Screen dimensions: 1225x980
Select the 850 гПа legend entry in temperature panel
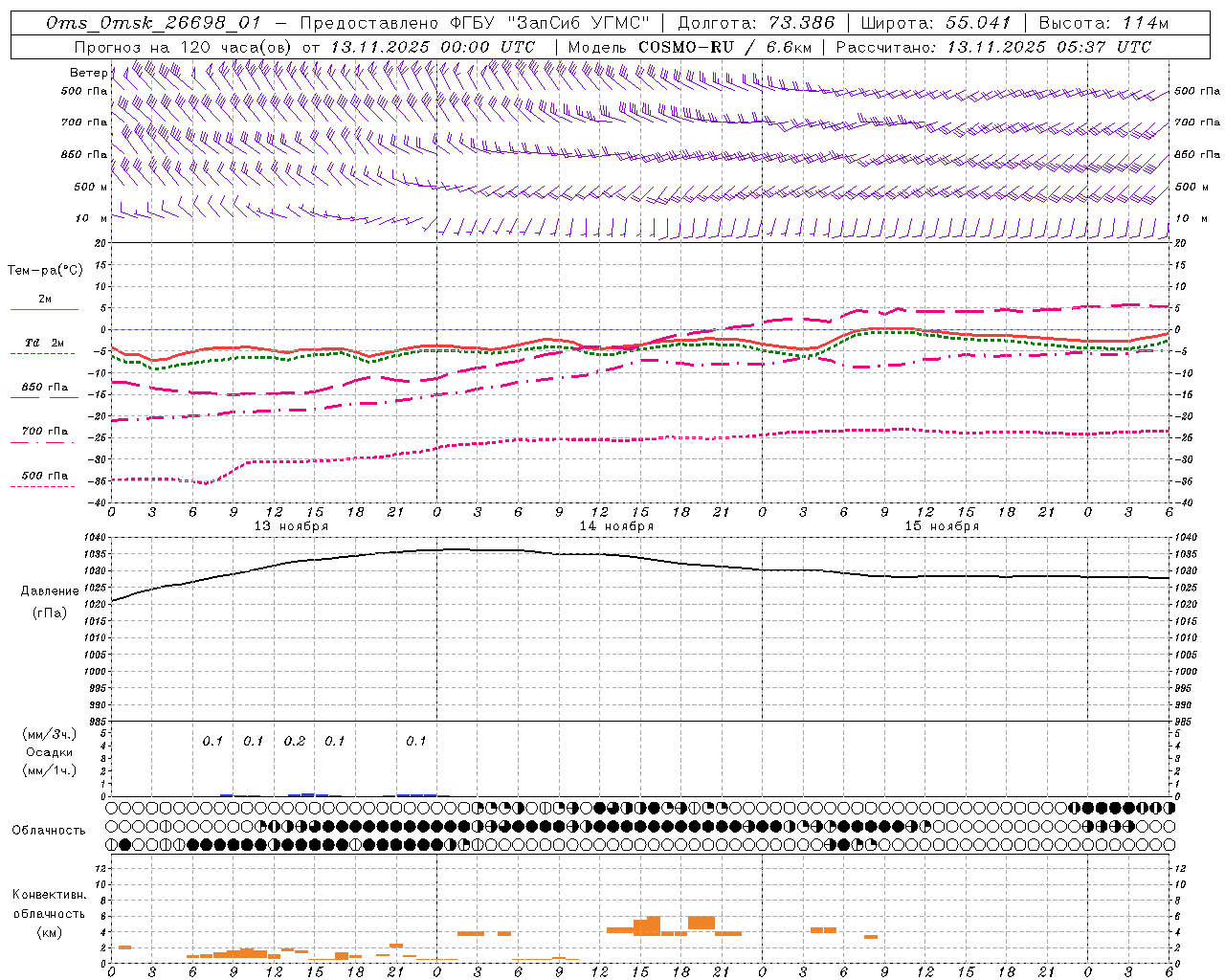tap(45, 390)
